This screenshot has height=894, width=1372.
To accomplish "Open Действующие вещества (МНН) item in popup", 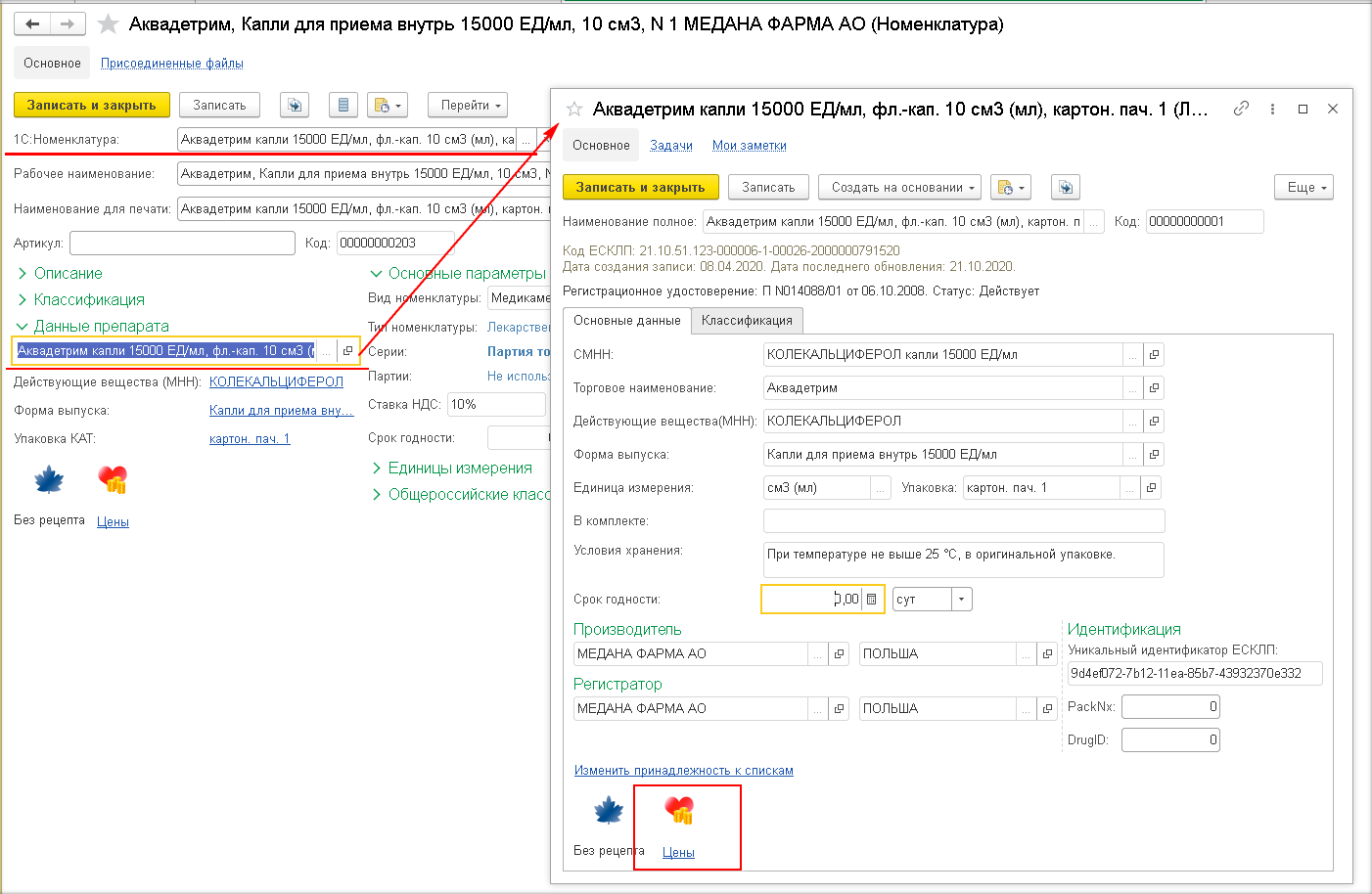I will coord(1154,422).
